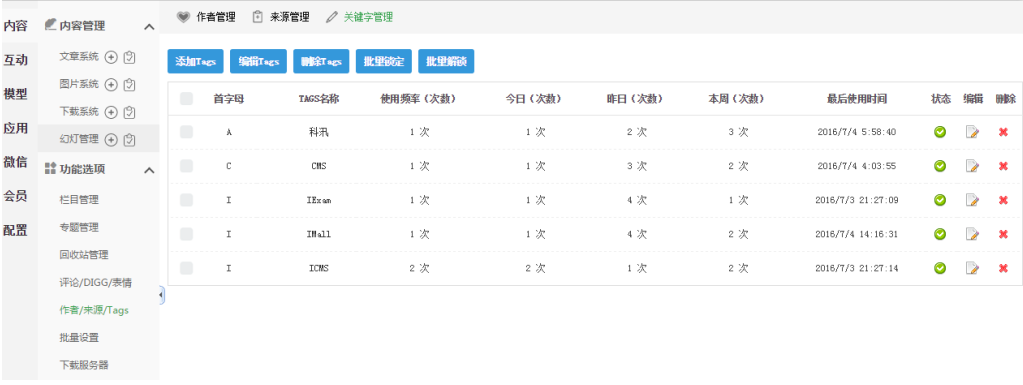
Task: Tick the checkbox on the IMall row
Action: 187,234
